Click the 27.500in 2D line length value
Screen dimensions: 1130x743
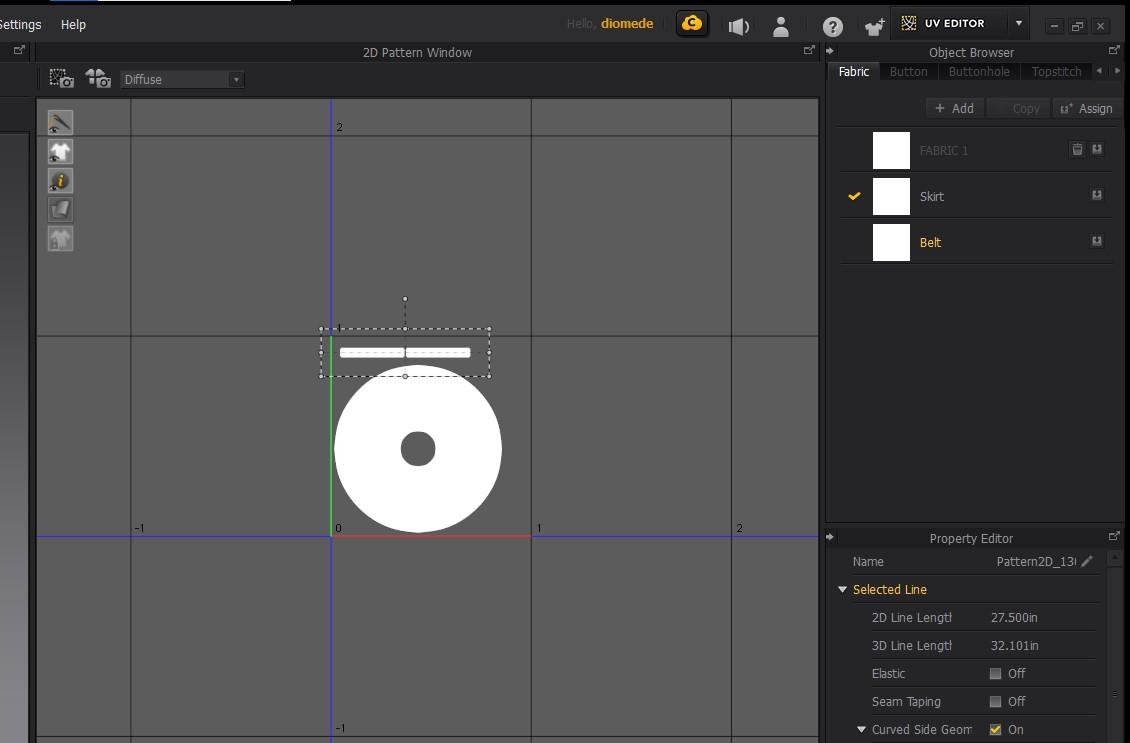[1013, 618]
